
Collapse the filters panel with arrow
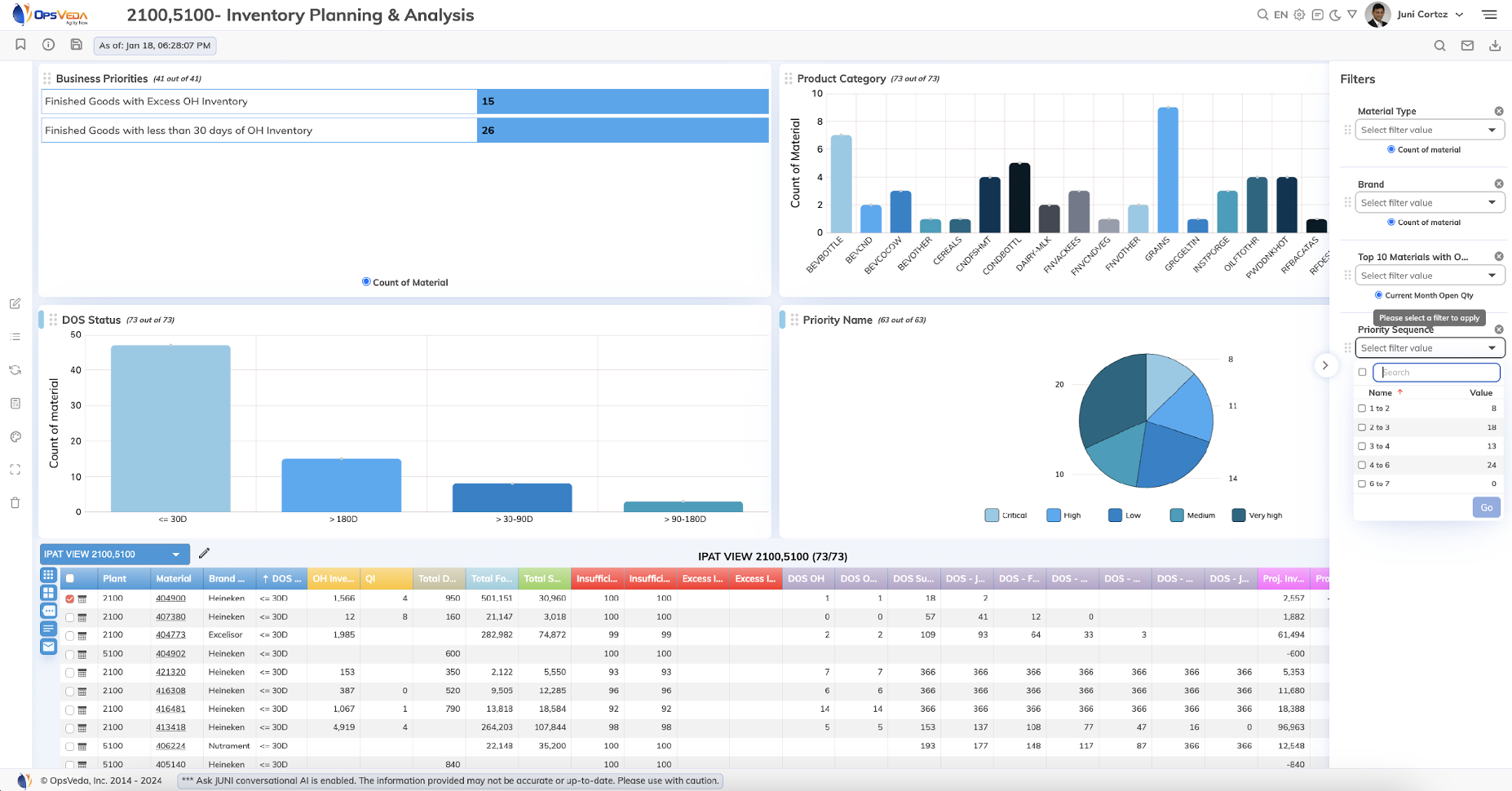[1325, 365]
